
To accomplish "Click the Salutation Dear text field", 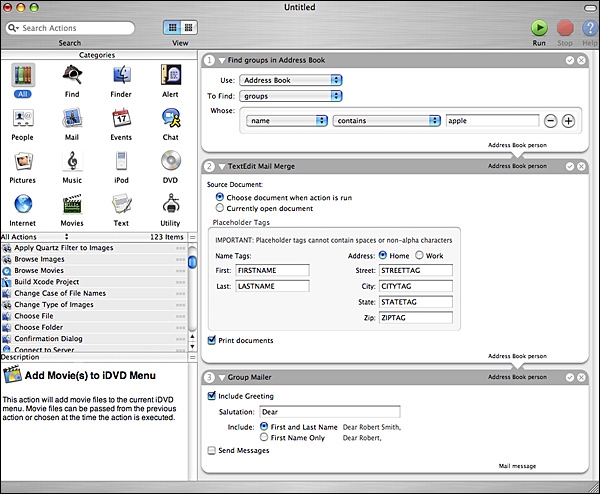I will coord(330,412).
